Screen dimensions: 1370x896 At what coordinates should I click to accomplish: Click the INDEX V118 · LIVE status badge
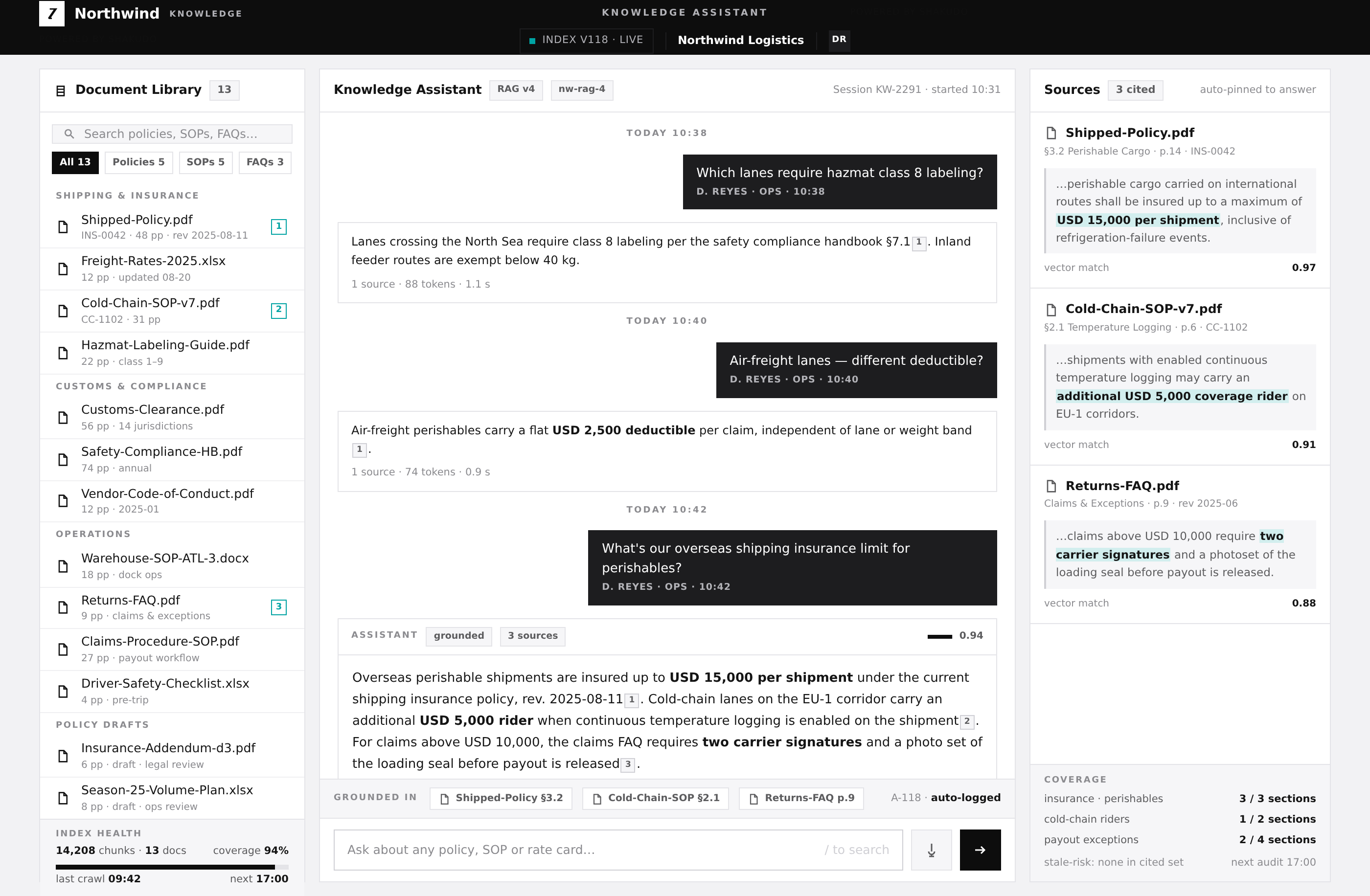coord(586,40)
